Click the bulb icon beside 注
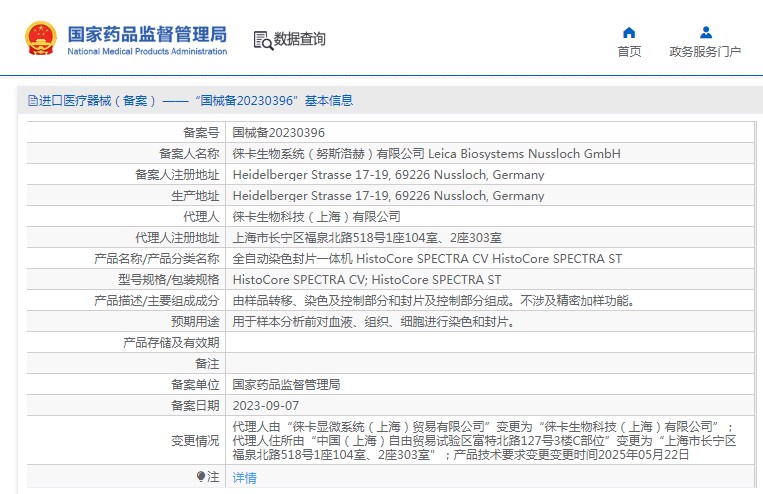Screen dimensions: 763x494 tap(201, 476)
